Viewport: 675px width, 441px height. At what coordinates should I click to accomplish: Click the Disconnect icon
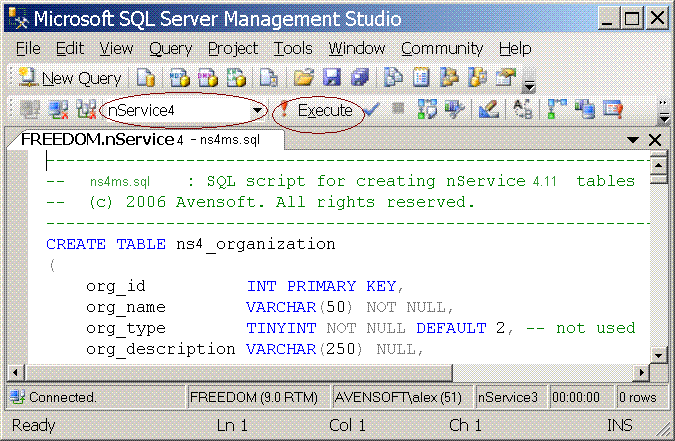(58, 109)
